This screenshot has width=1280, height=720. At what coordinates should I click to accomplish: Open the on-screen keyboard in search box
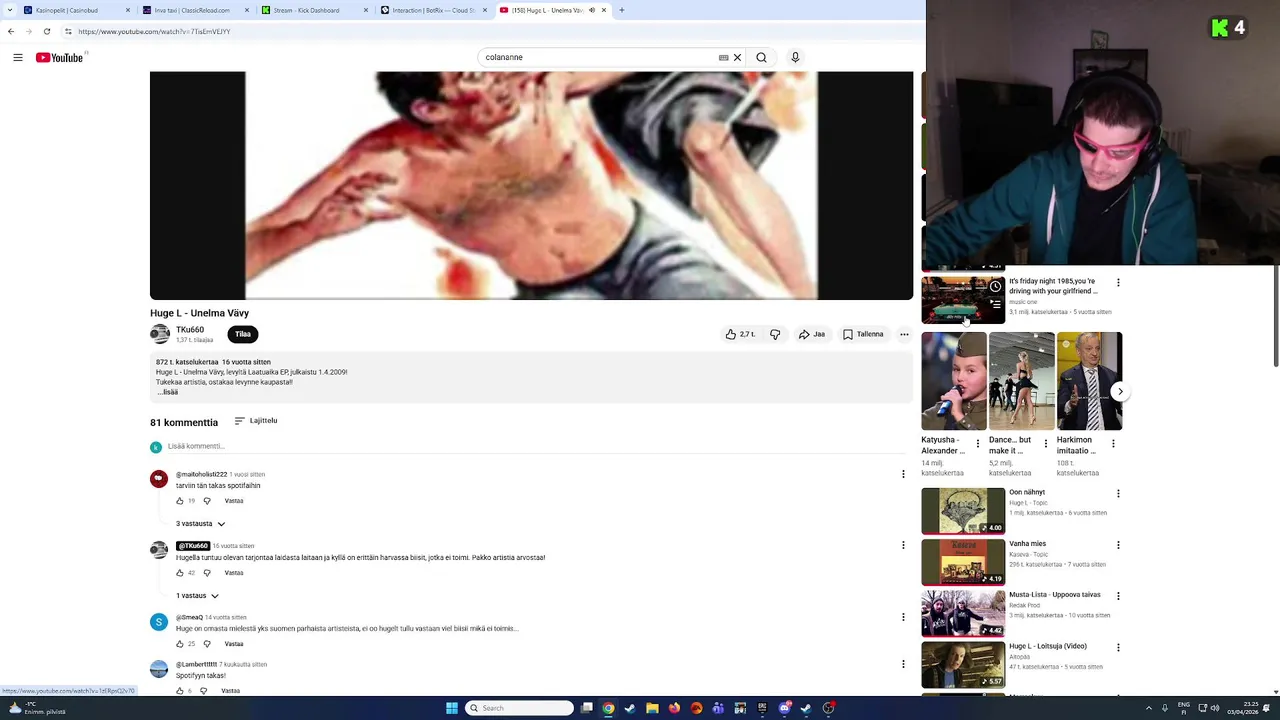pyautogui.click(x=723, y=57)
